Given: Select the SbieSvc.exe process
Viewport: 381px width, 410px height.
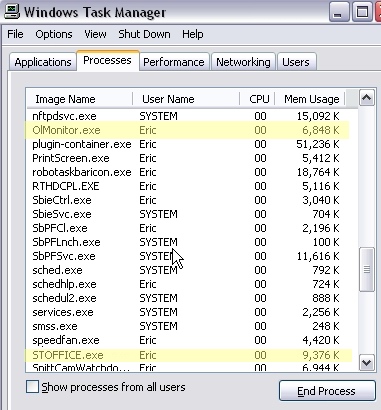Looking at the screenshot, I should pyautogui.click(x=187, y=214).
